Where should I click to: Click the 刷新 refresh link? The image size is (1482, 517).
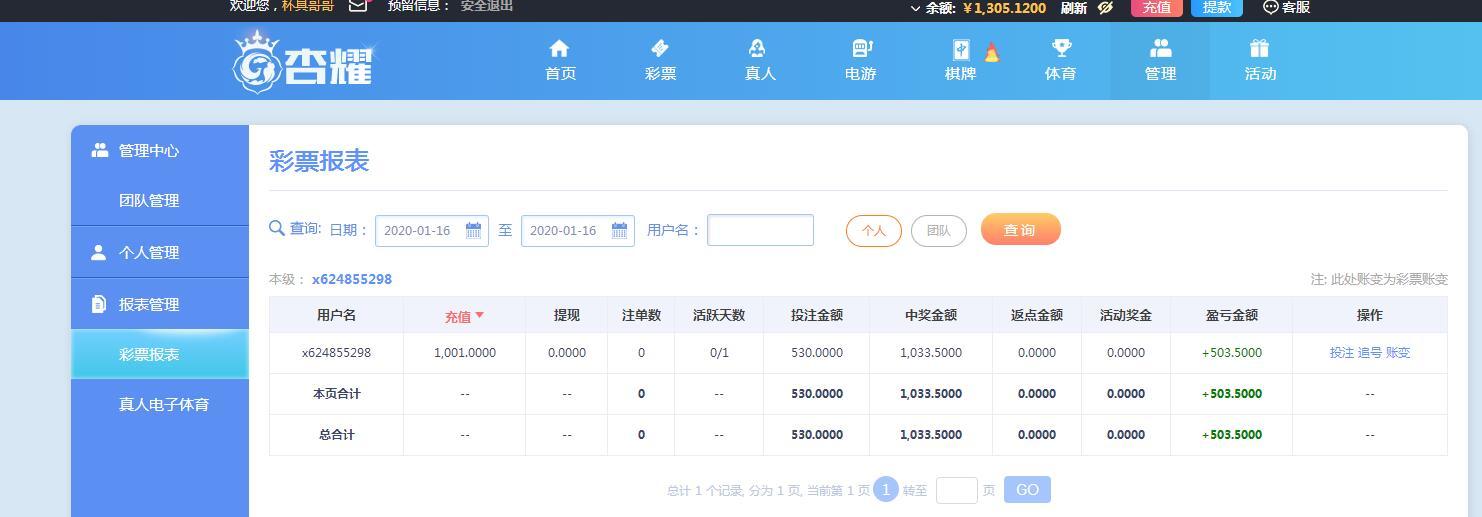tap(1073, 7)
